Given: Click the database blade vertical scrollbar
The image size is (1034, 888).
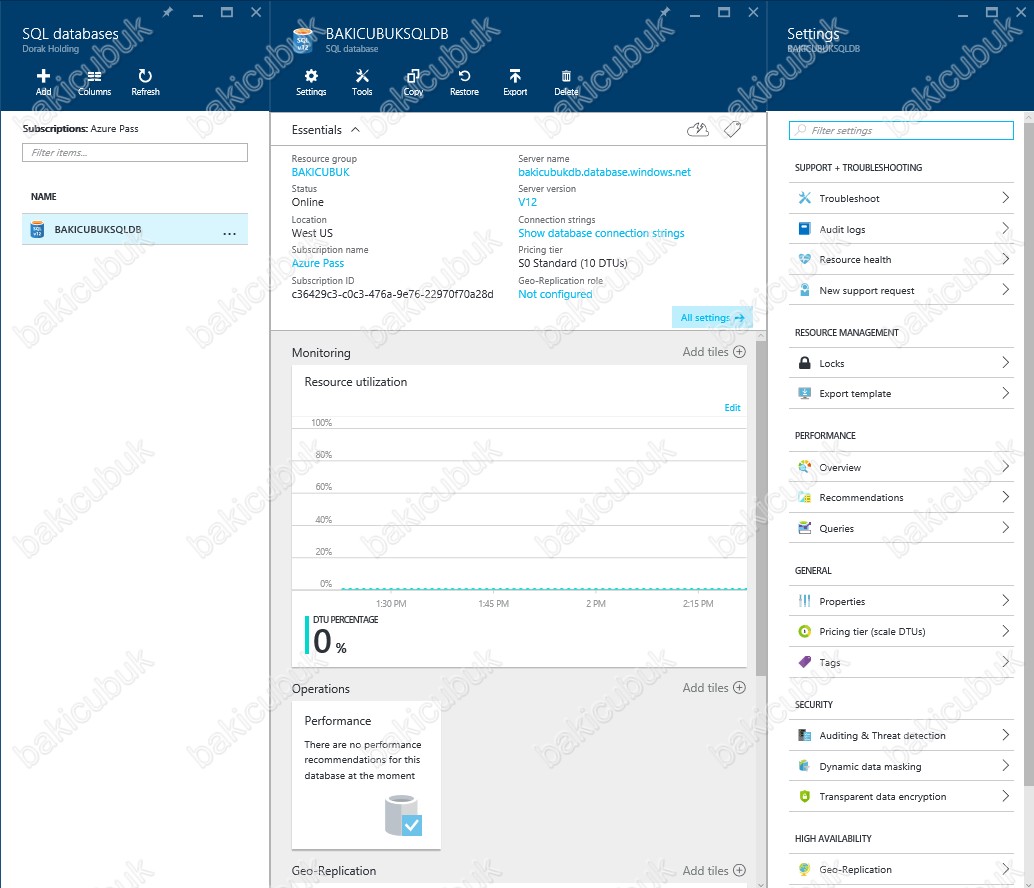Looking at the screenshot, I should 761,508.
